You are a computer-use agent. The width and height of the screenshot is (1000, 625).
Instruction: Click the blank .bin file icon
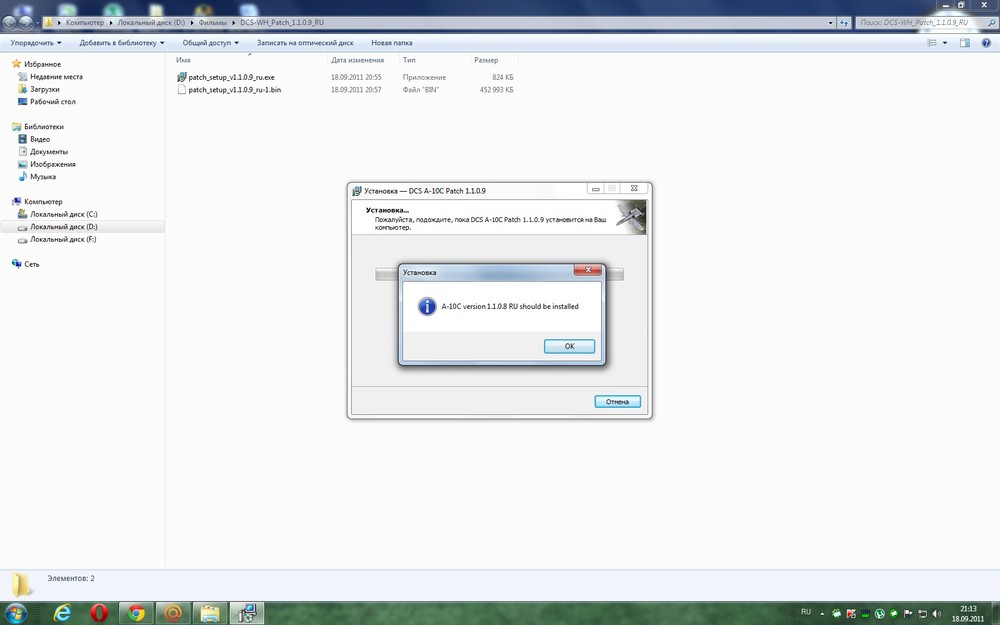tap(181, 90)
